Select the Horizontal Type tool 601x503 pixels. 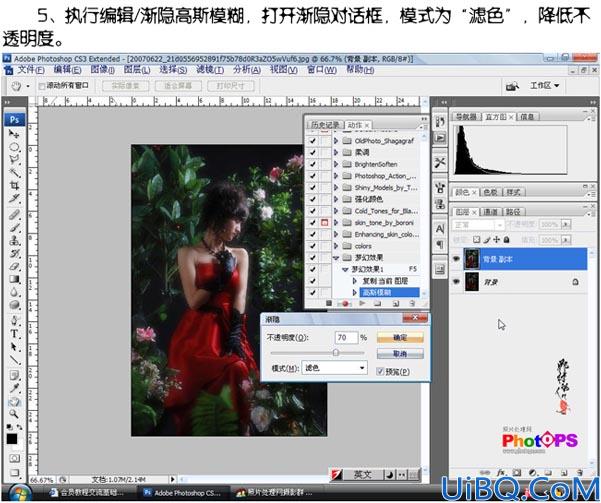tap(14, 334)
